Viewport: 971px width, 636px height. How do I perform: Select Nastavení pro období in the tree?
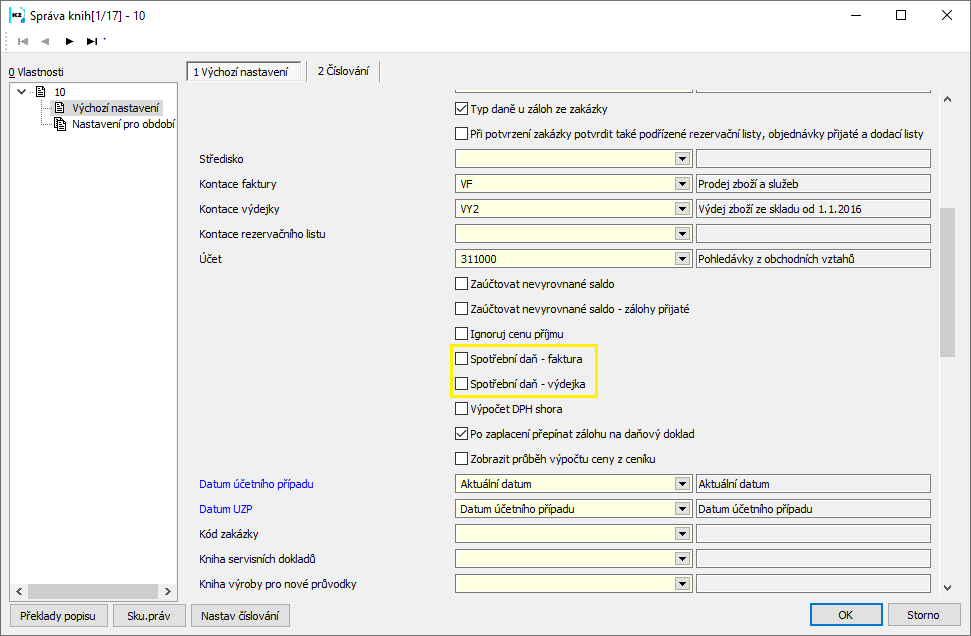[x=123, y=124]
